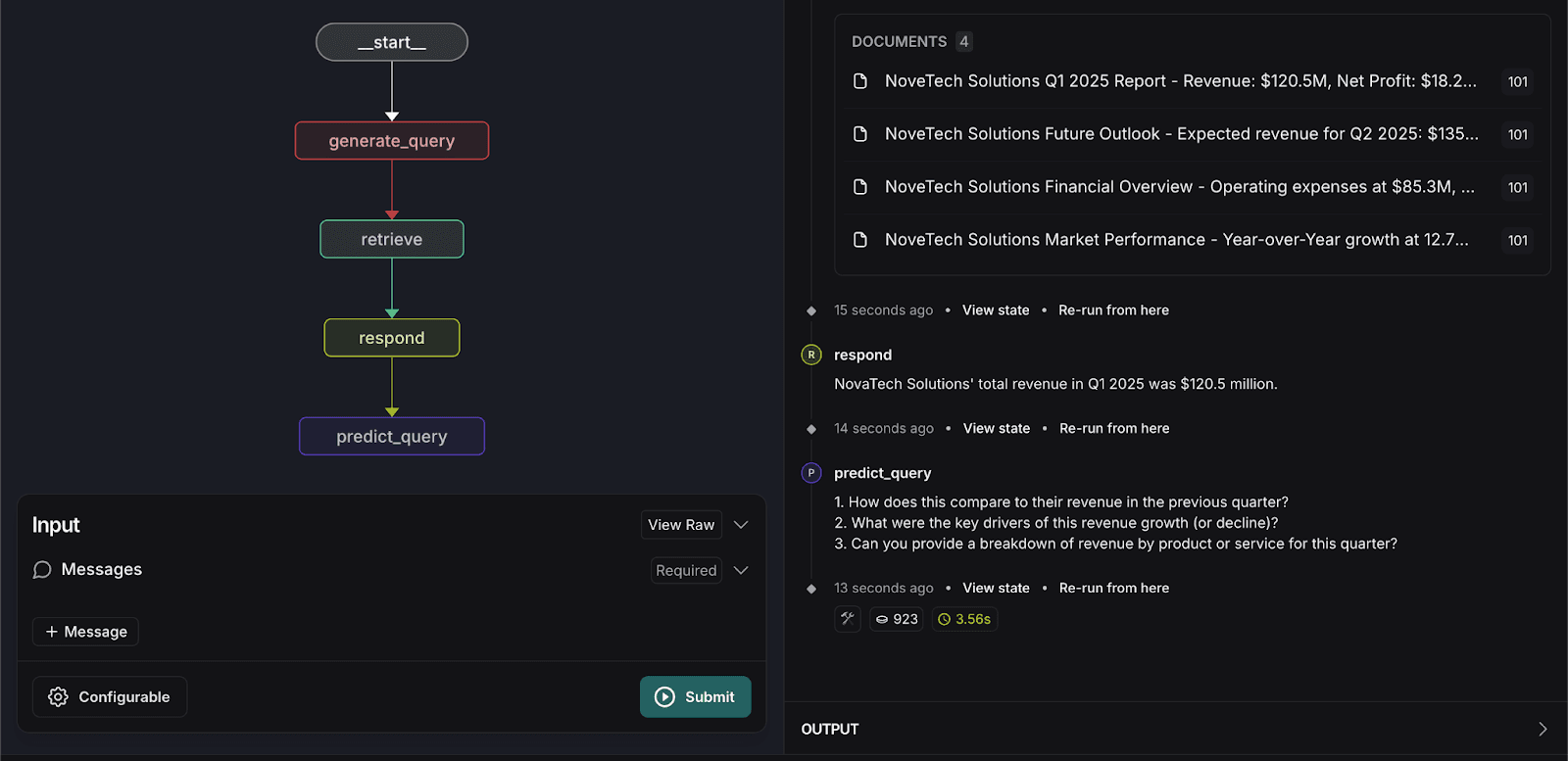Image resolution: width=1568 pixels, height=761 pixels.
Task: Select the generate_query graph node
Action: click(x=392, y=141)
